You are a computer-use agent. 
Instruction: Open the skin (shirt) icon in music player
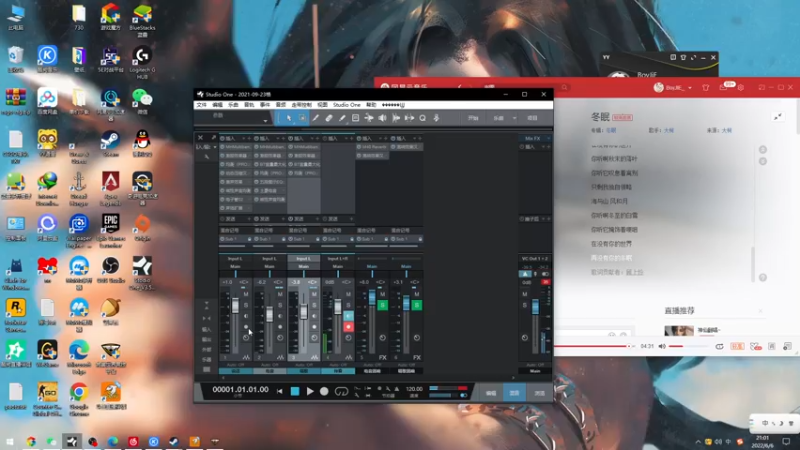[706, 88]
